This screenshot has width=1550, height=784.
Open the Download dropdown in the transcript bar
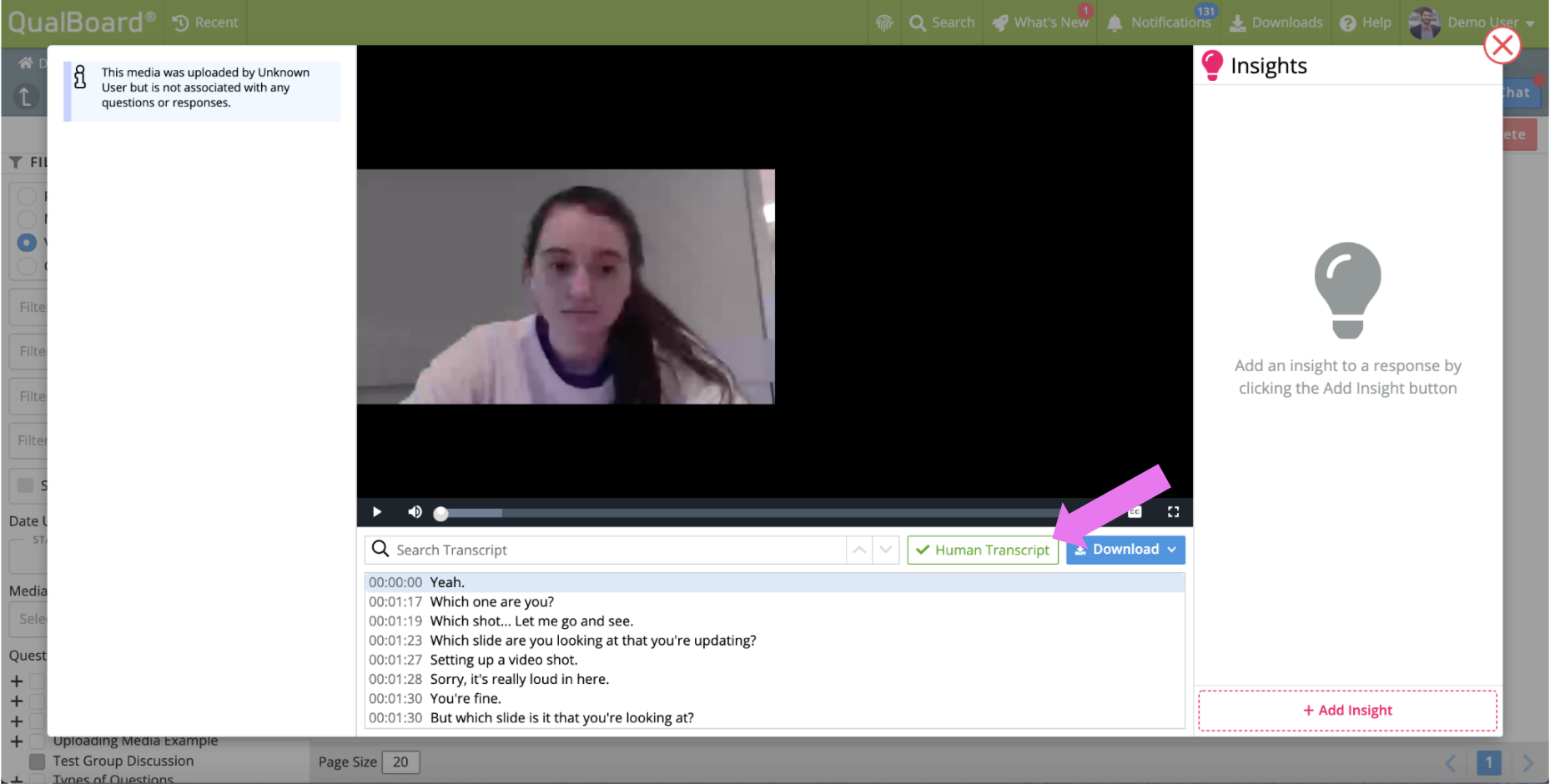tap(1125, 550)
